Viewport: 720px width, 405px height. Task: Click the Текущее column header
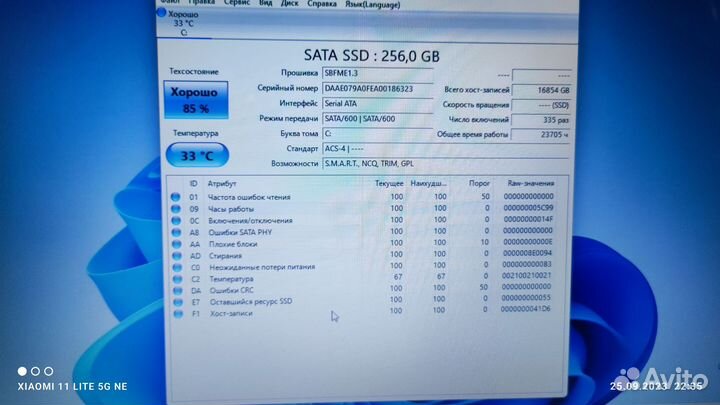pyautogui.click(x=389, y=183)
